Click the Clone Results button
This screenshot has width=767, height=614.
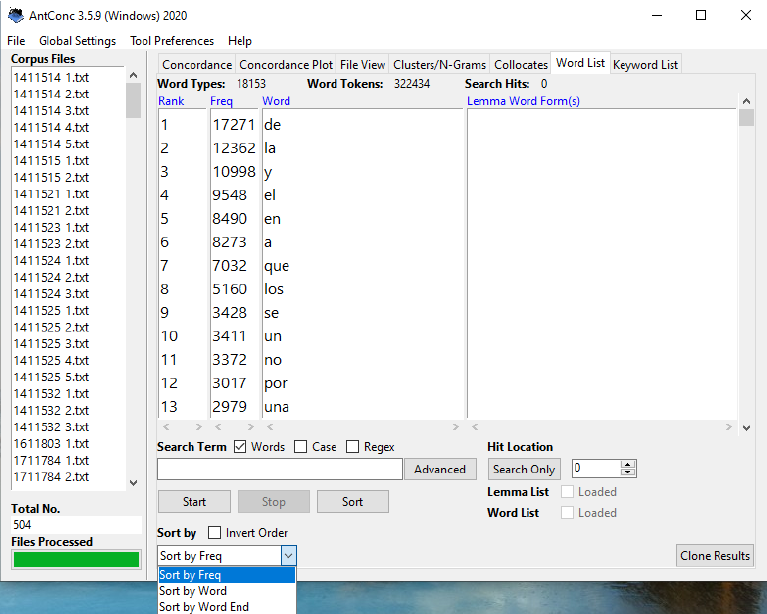point(715,556)
